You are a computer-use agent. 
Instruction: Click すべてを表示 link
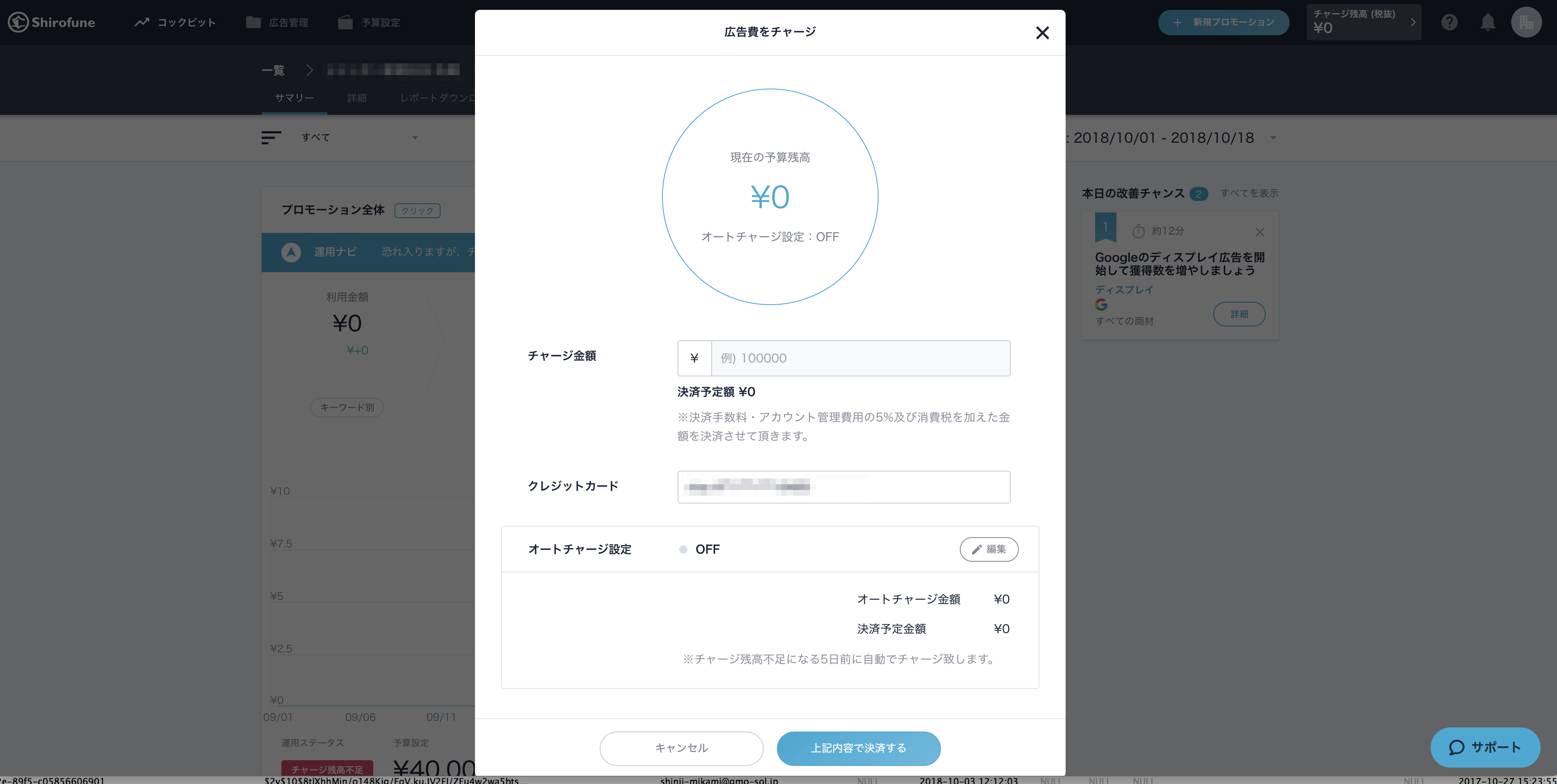pyautogui.click(x=1249, y=193)
